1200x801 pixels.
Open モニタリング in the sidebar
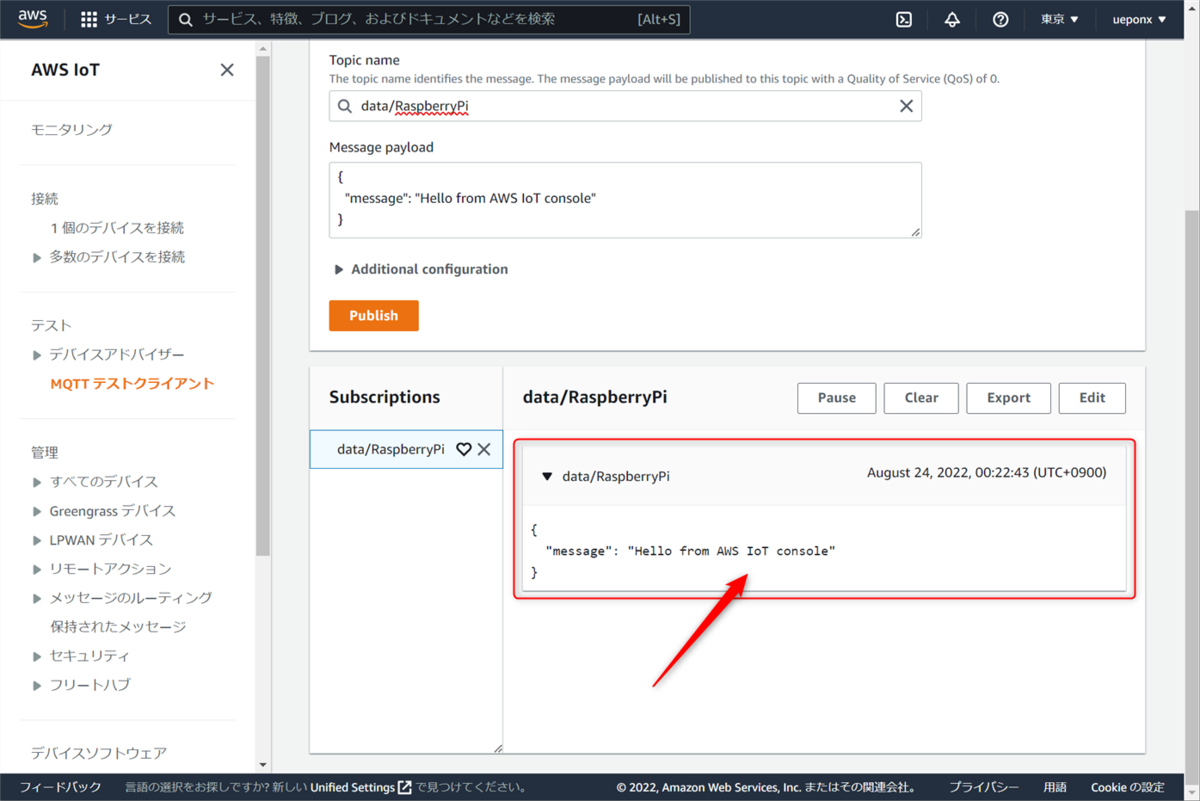click(x=72, y=129)
